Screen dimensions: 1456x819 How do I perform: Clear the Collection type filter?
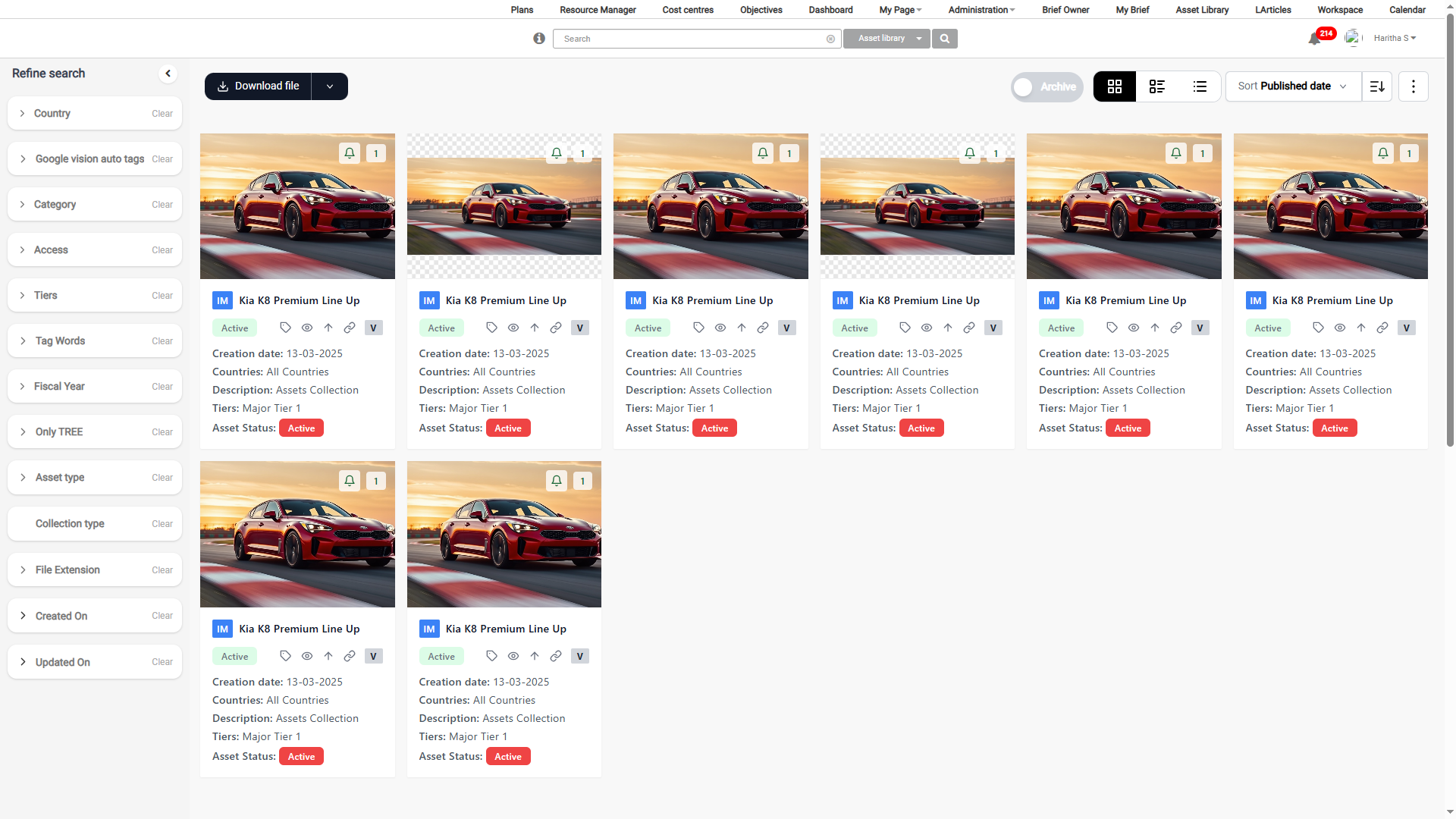(x=162, y=524)
